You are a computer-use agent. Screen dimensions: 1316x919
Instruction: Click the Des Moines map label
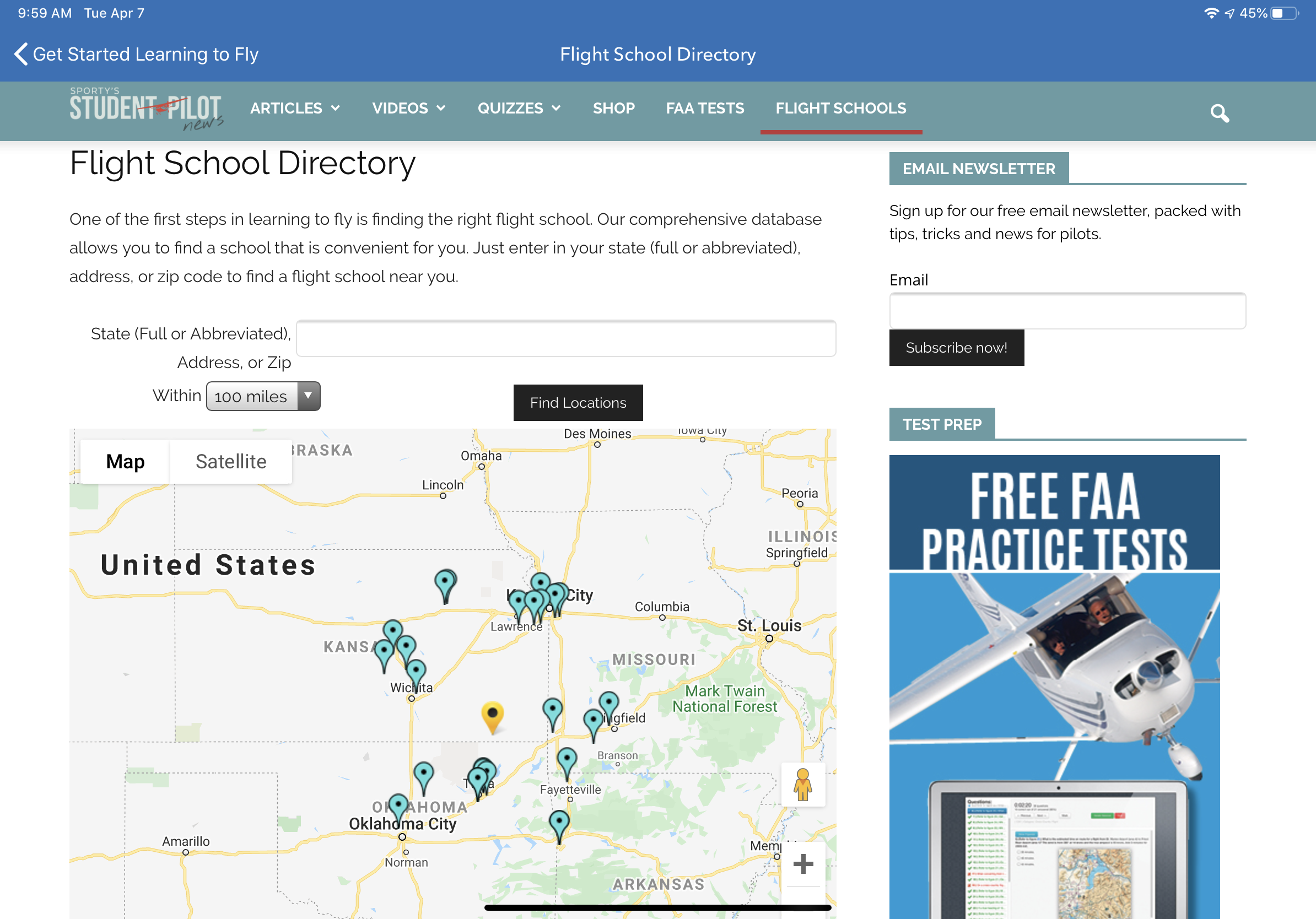pyautogui.click(x=597, y=434)
